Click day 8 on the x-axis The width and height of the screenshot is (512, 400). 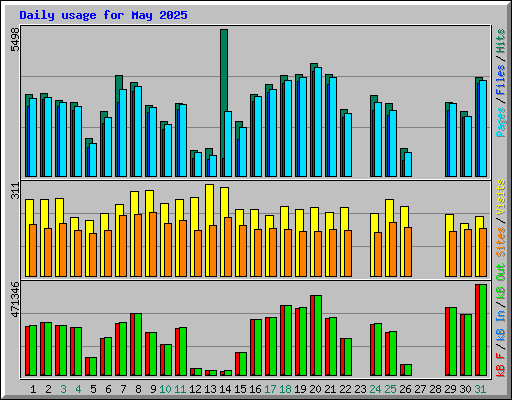(138, 389)
